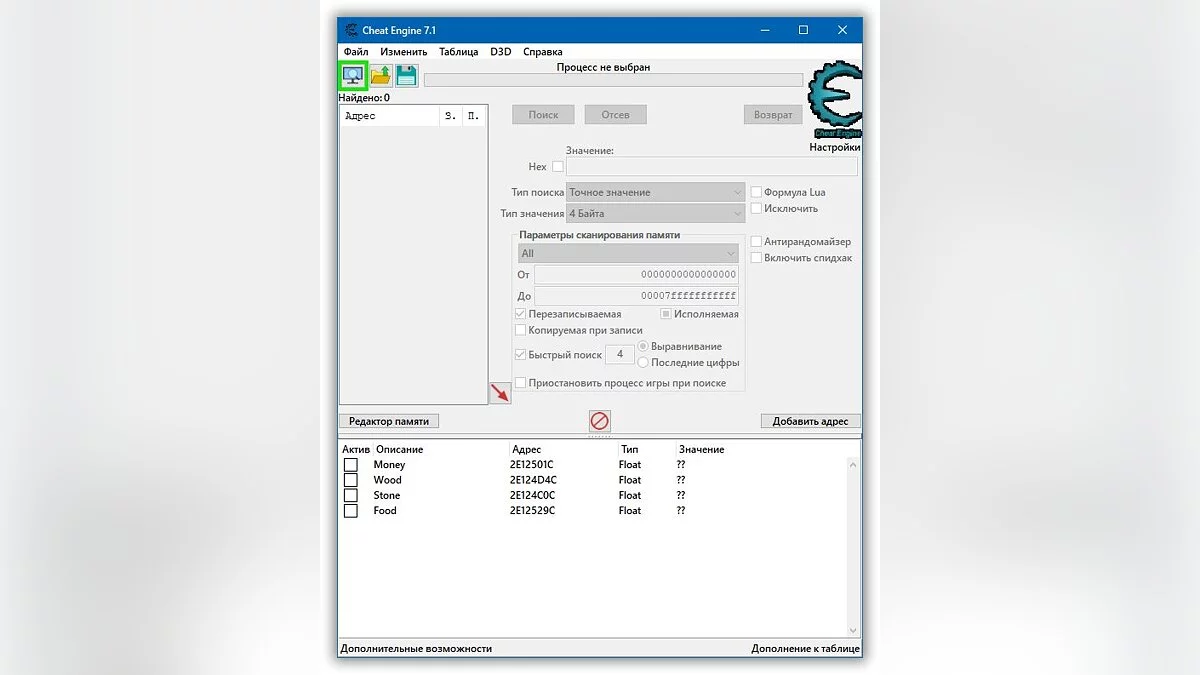Select address 2E12501C of Money

pos(531,465)
